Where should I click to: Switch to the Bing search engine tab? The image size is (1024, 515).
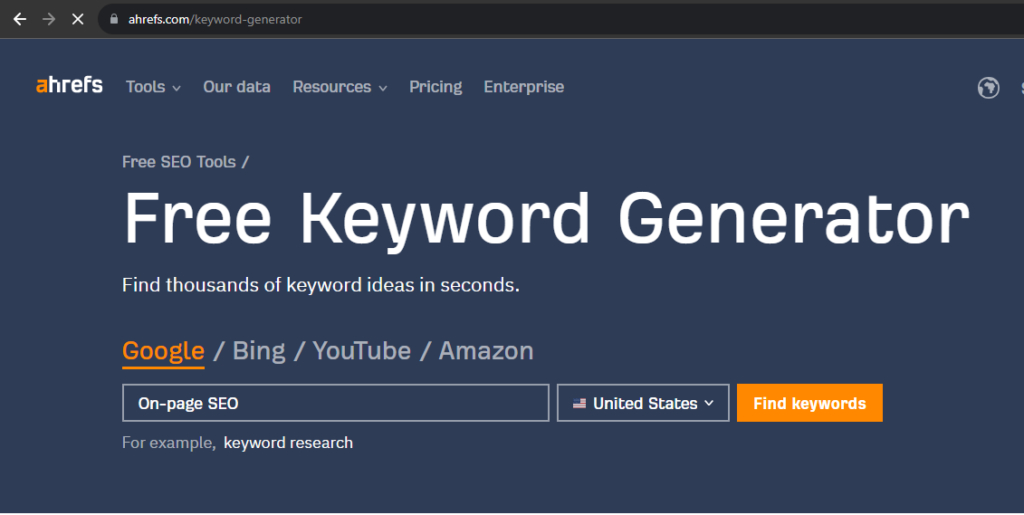click(259, 351)
